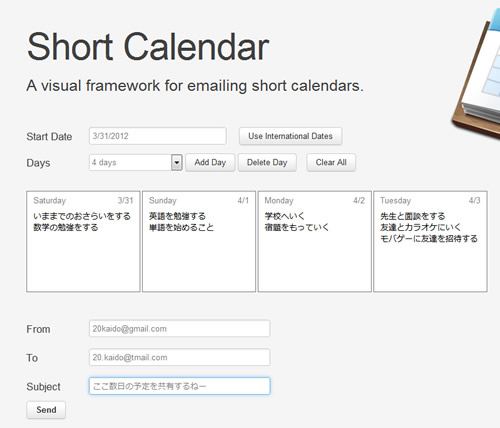Click the Send button

point(46,410)
